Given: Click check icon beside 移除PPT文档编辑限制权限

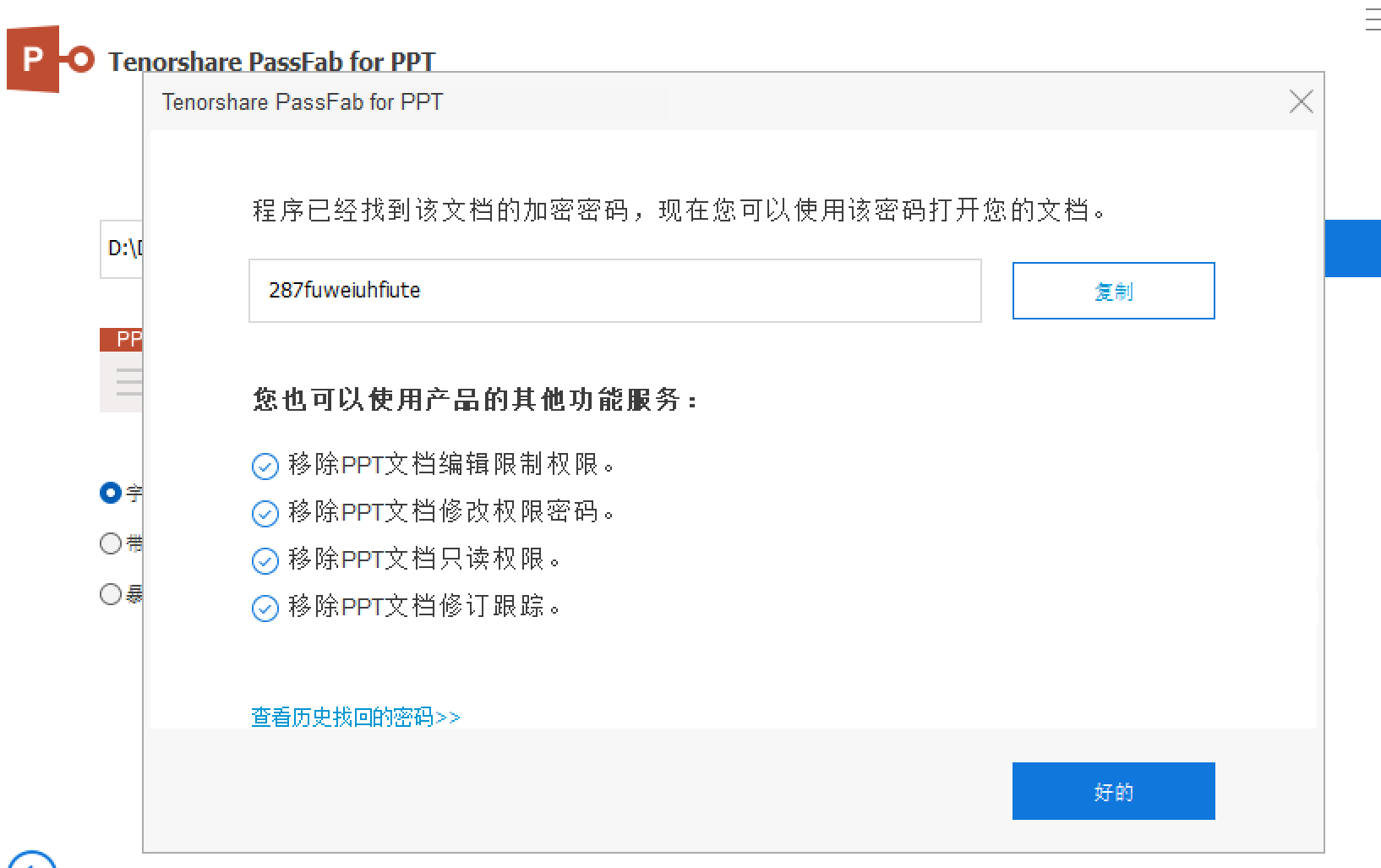Looking at the screenshot, I should pyautogui.click(x=265, y=466).
